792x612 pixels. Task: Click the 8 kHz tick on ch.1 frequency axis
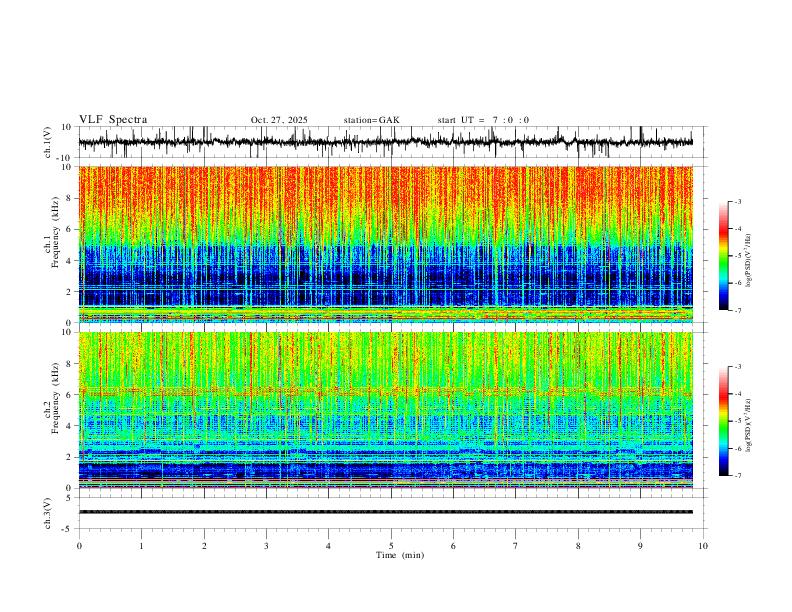point(69,198)
